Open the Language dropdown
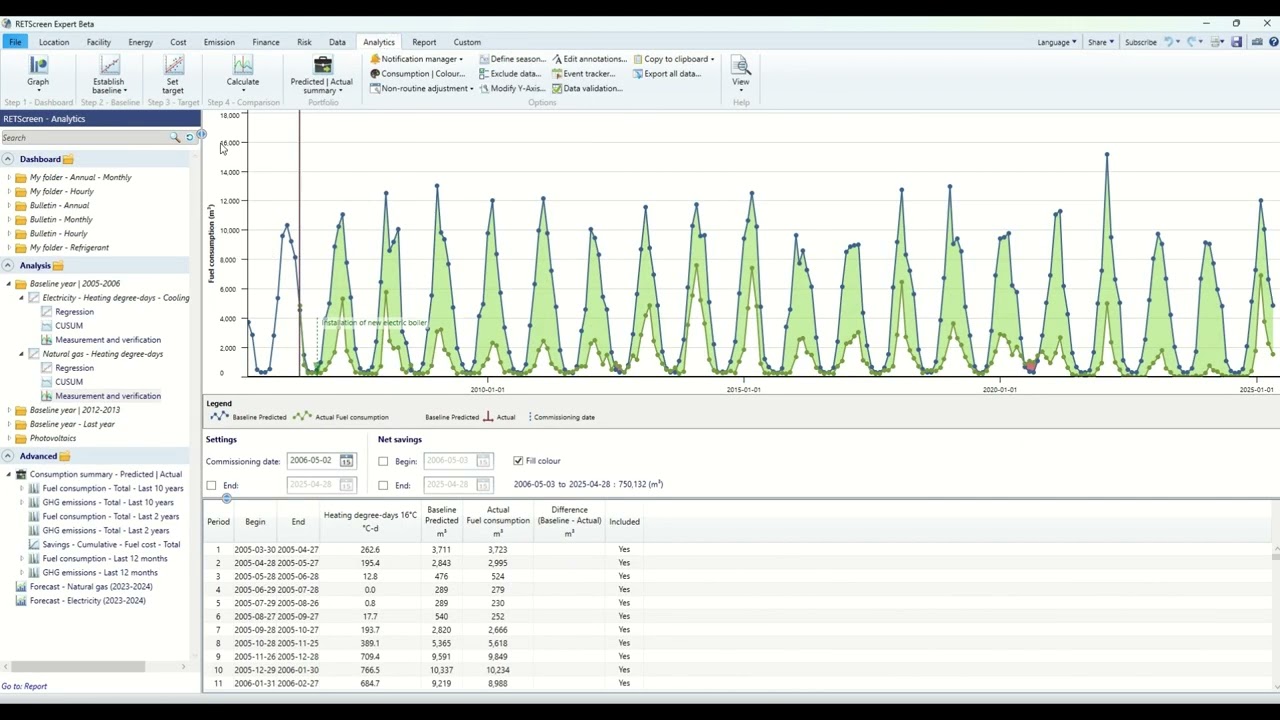1280x720 pixels. 1057,42
